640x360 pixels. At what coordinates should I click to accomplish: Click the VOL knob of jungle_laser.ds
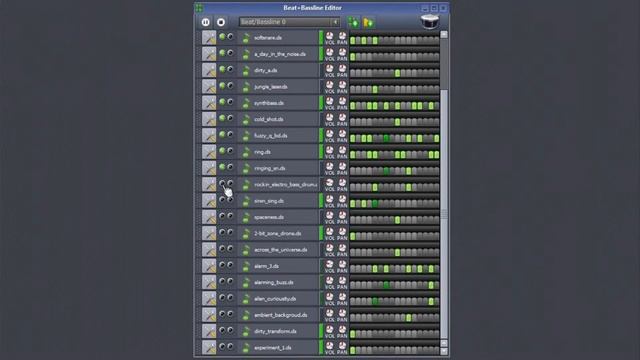329,85
